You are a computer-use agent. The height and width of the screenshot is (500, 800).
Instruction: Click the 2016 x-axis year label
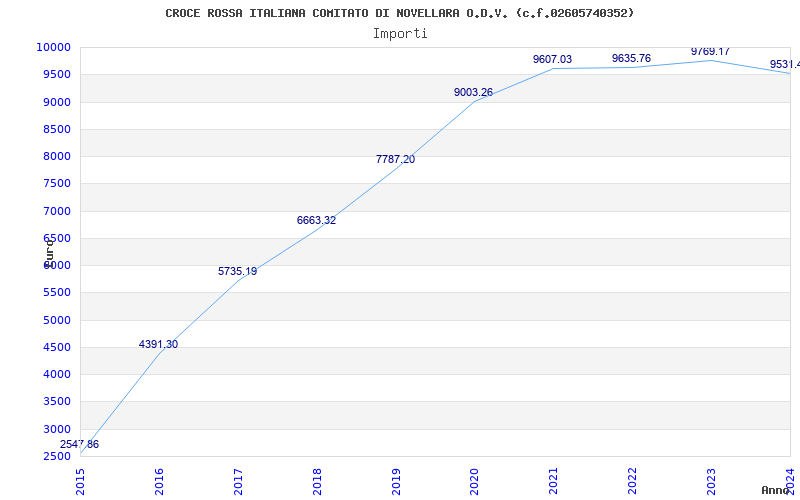click(159, 482)
